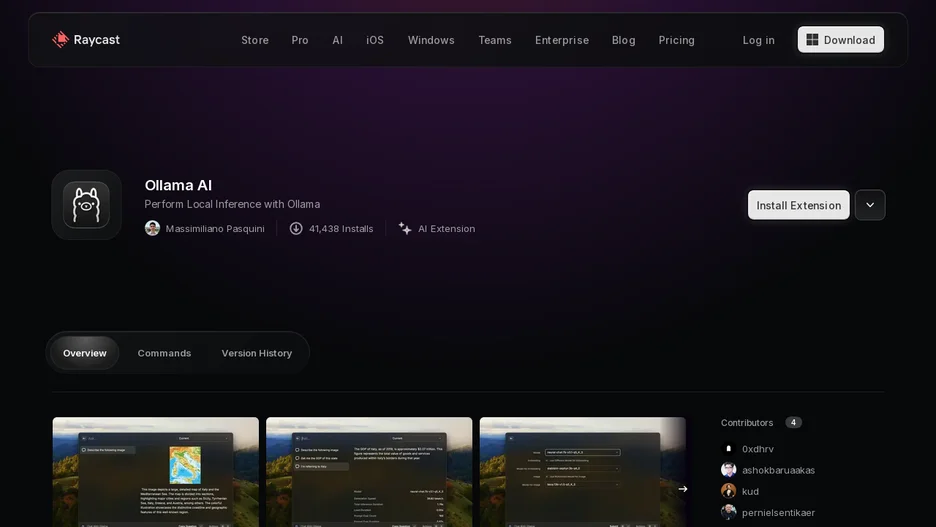The width and height of the screenshot is (936, 527).
Task: Open the Store nav link
Action: point(255,40)
